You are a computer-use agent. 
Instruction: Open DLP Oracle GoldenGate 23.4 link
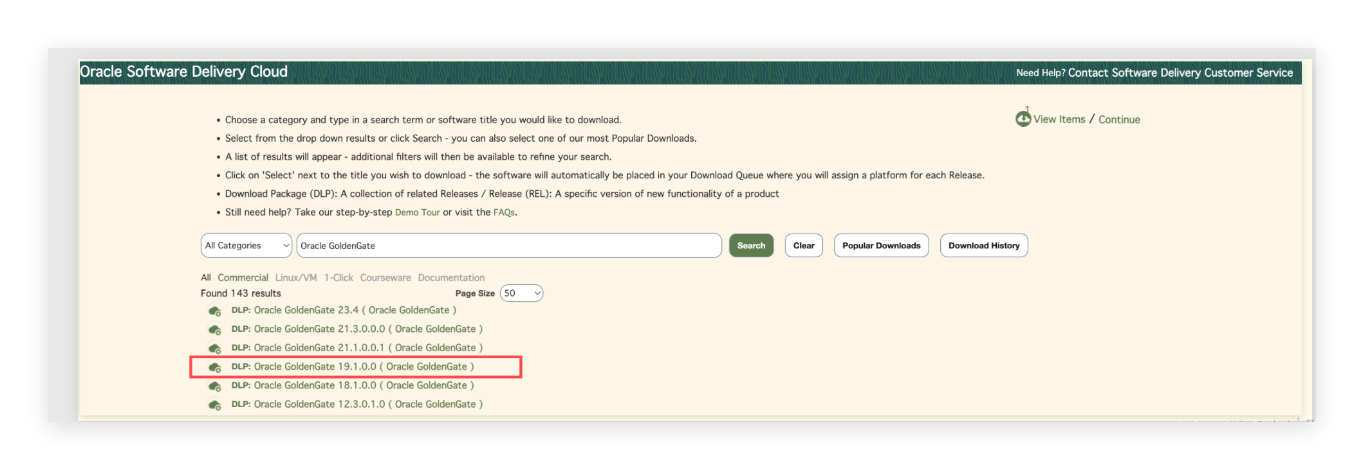343,311
